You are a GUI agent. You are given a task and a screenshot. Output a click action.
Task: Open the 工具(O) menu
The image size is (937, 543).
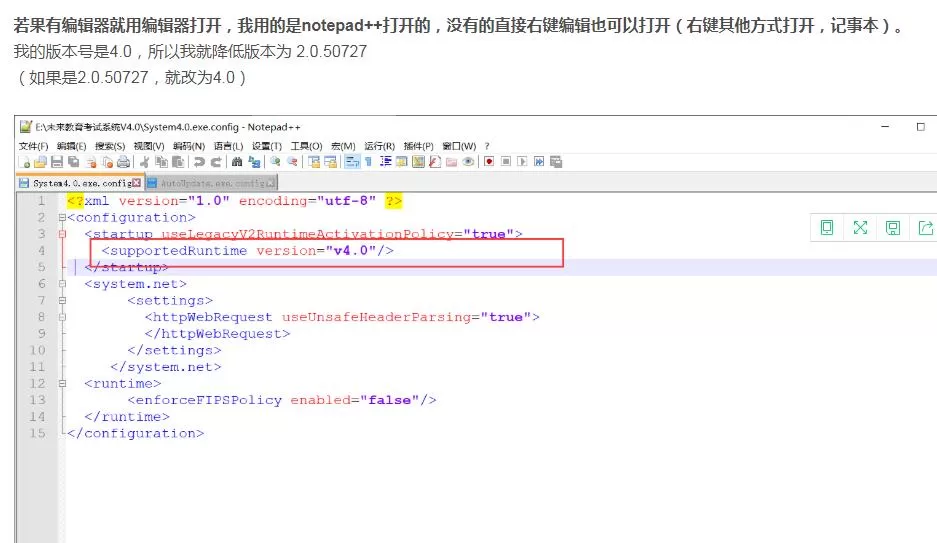tap(306, 146)
